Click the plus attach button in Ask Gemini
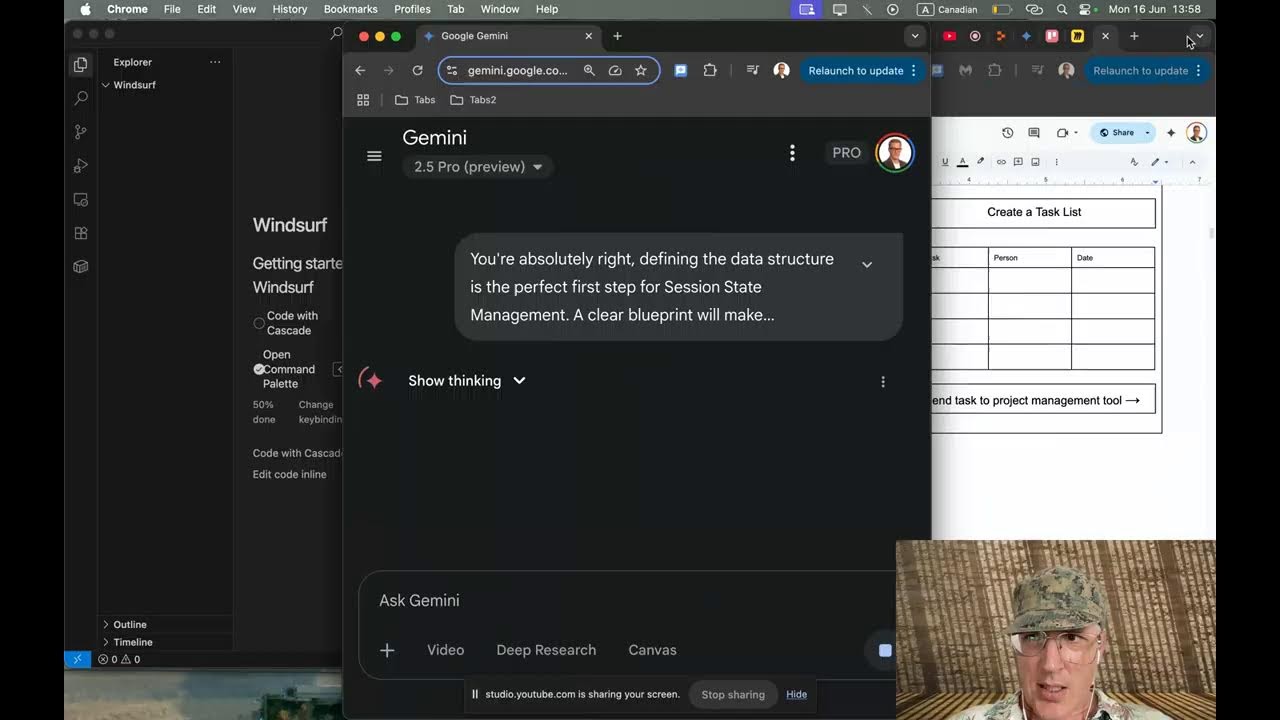1280x720 pixels. point(387,650)
